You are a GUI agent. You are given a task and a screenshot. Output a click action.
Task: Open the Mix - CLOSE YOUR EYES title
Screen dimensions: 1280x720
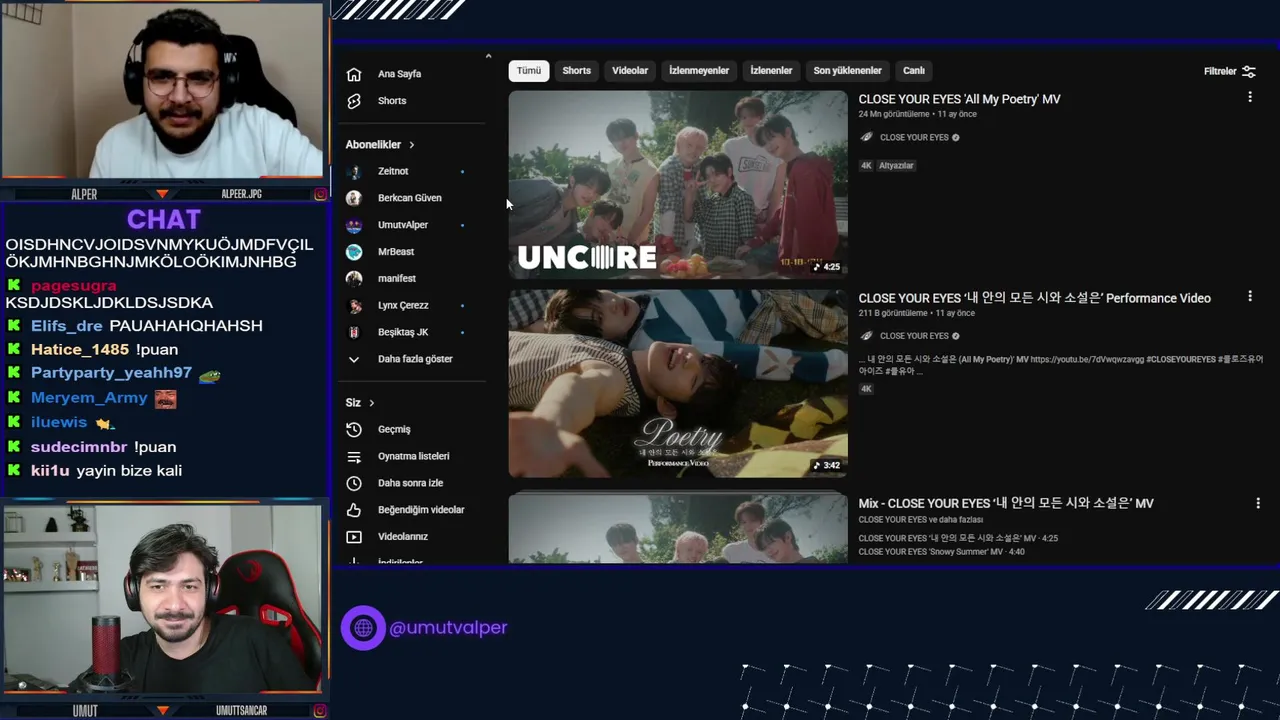point(1005,503)
